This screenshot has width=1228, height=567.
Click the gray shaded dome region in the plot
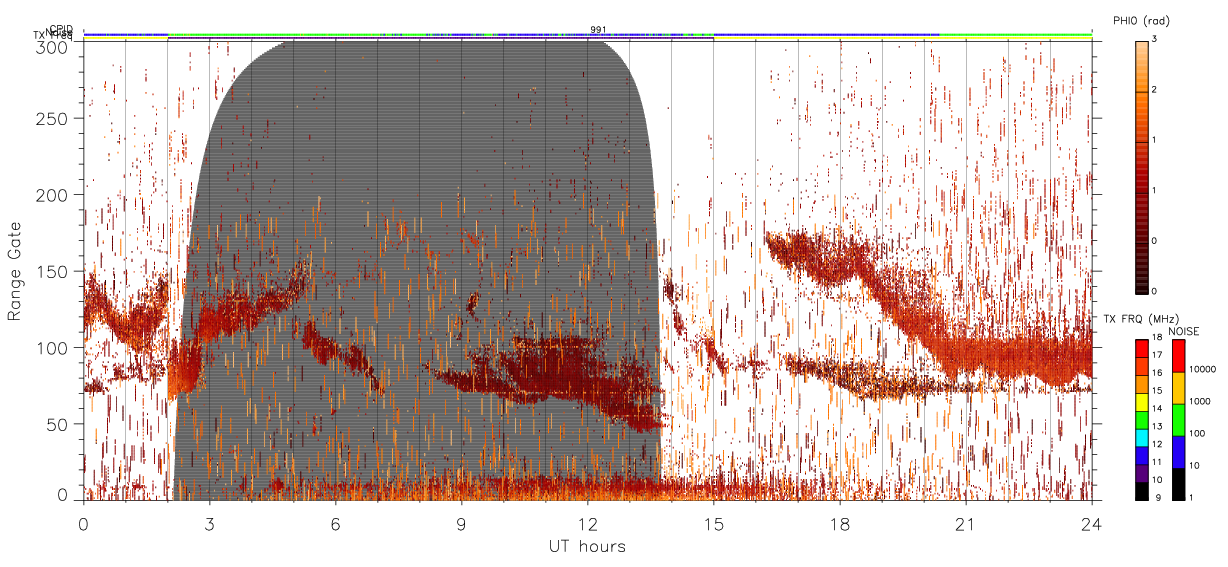[416, 270]
